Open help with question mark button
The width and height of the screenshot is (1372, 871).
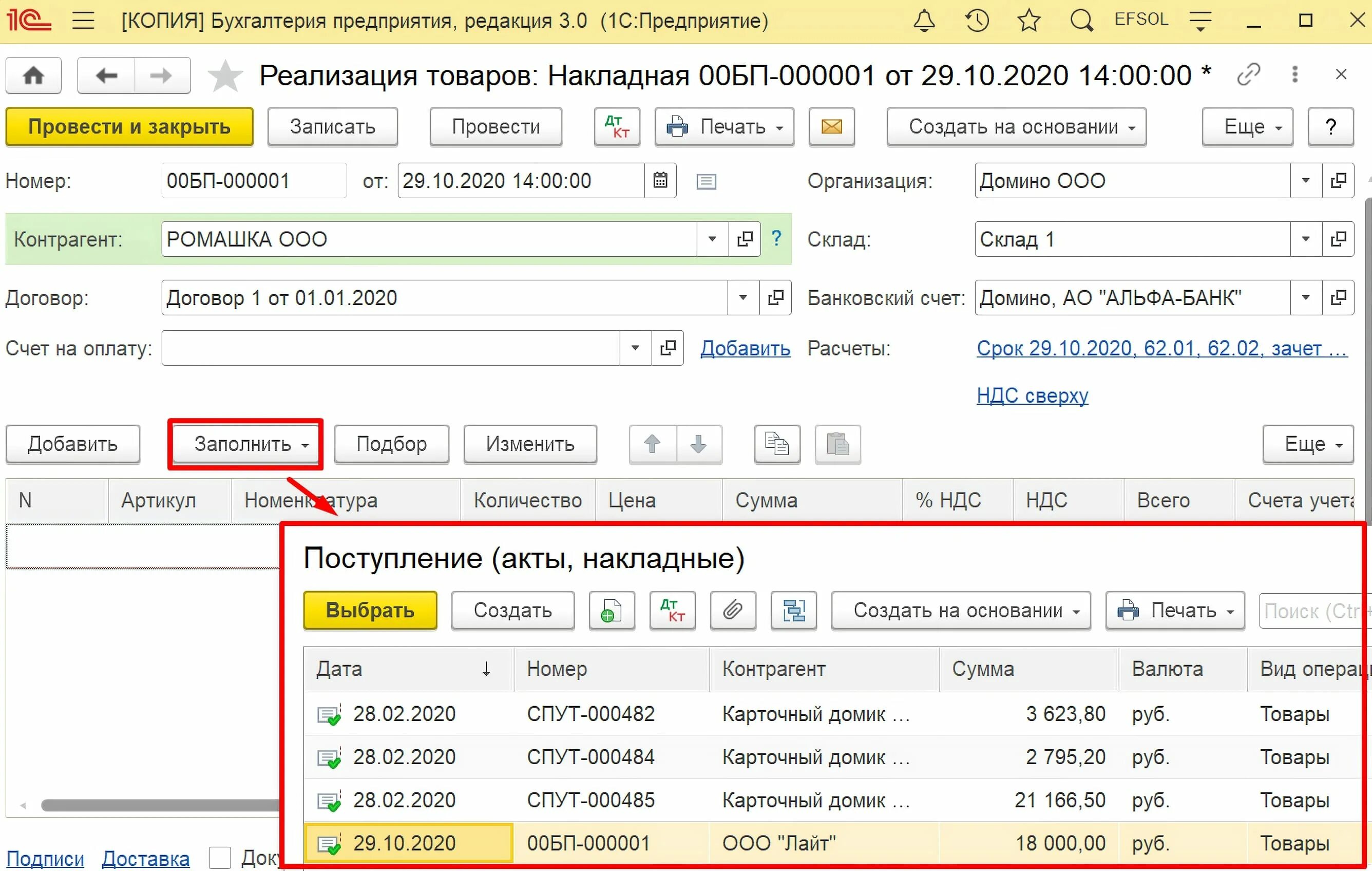[1330, 126]
